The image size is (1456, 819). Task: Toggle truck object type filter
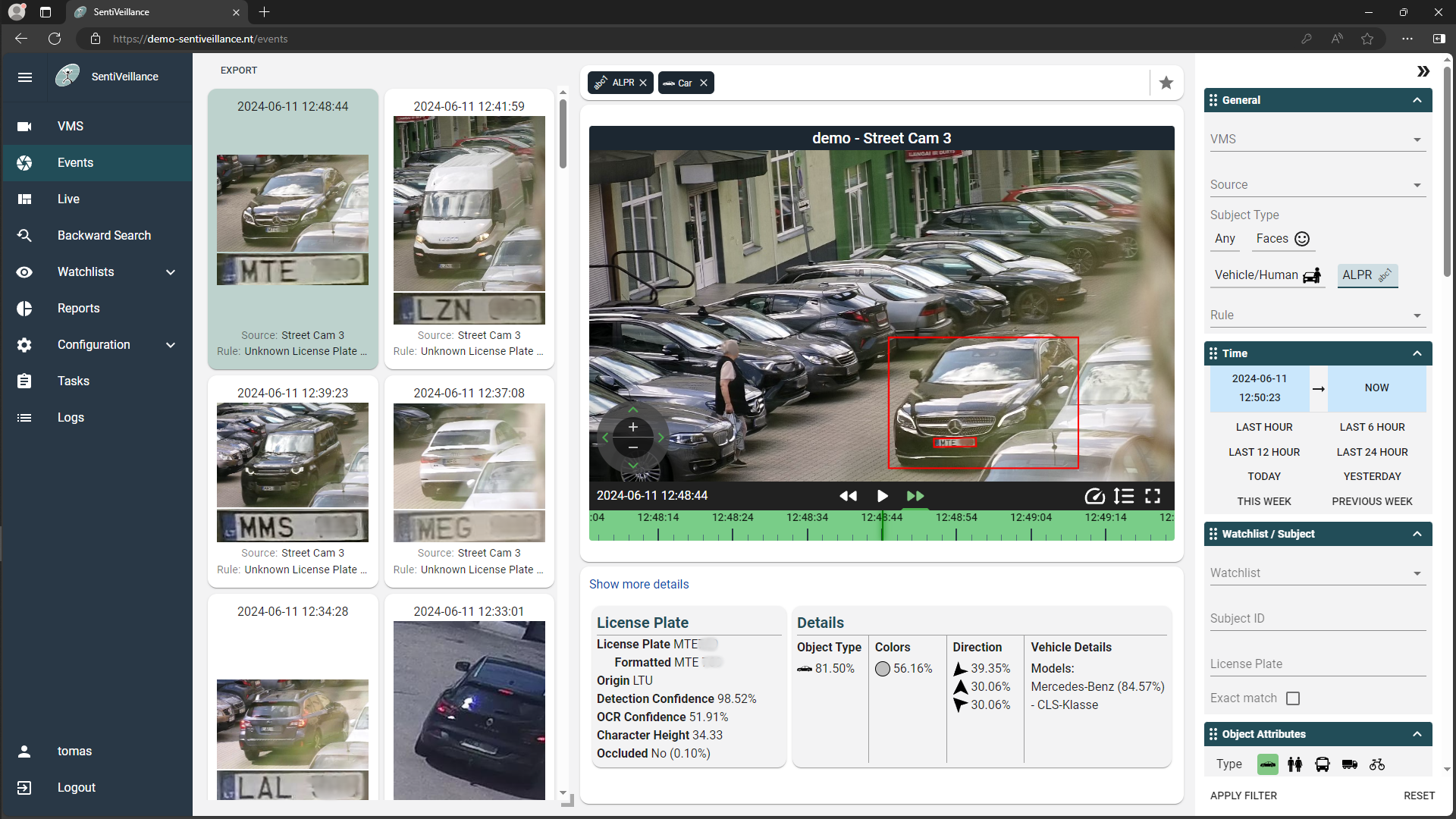(1349, 764)
